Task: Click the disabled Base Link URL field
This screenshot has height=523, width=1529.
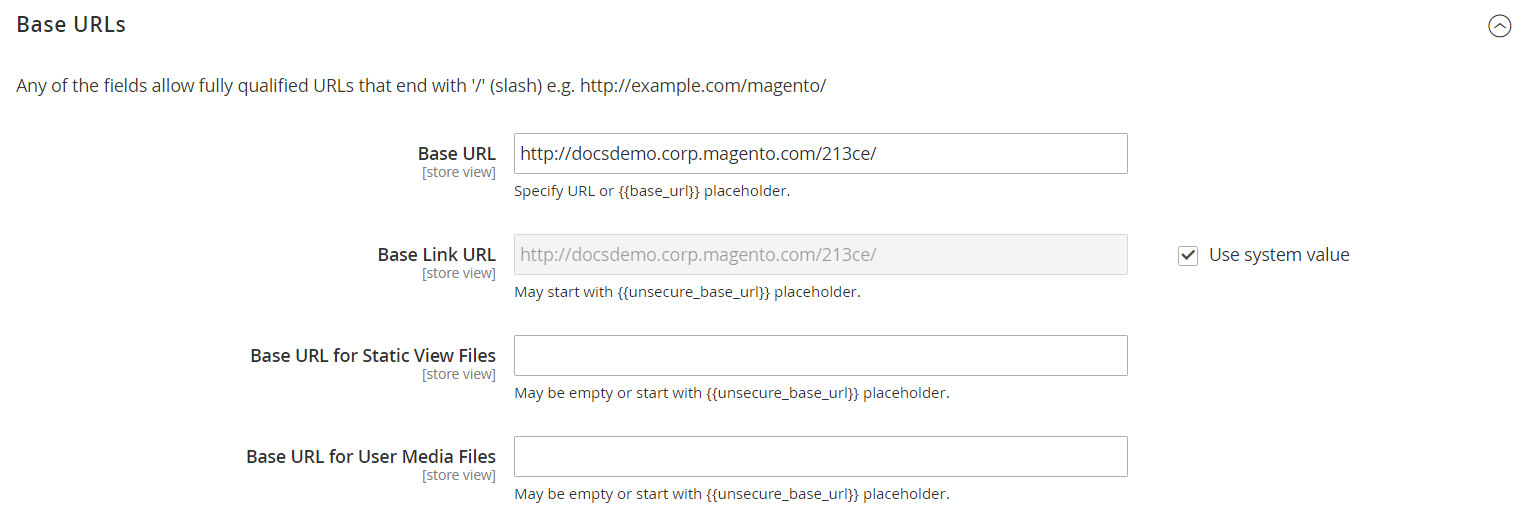Action: pos(820,255)
